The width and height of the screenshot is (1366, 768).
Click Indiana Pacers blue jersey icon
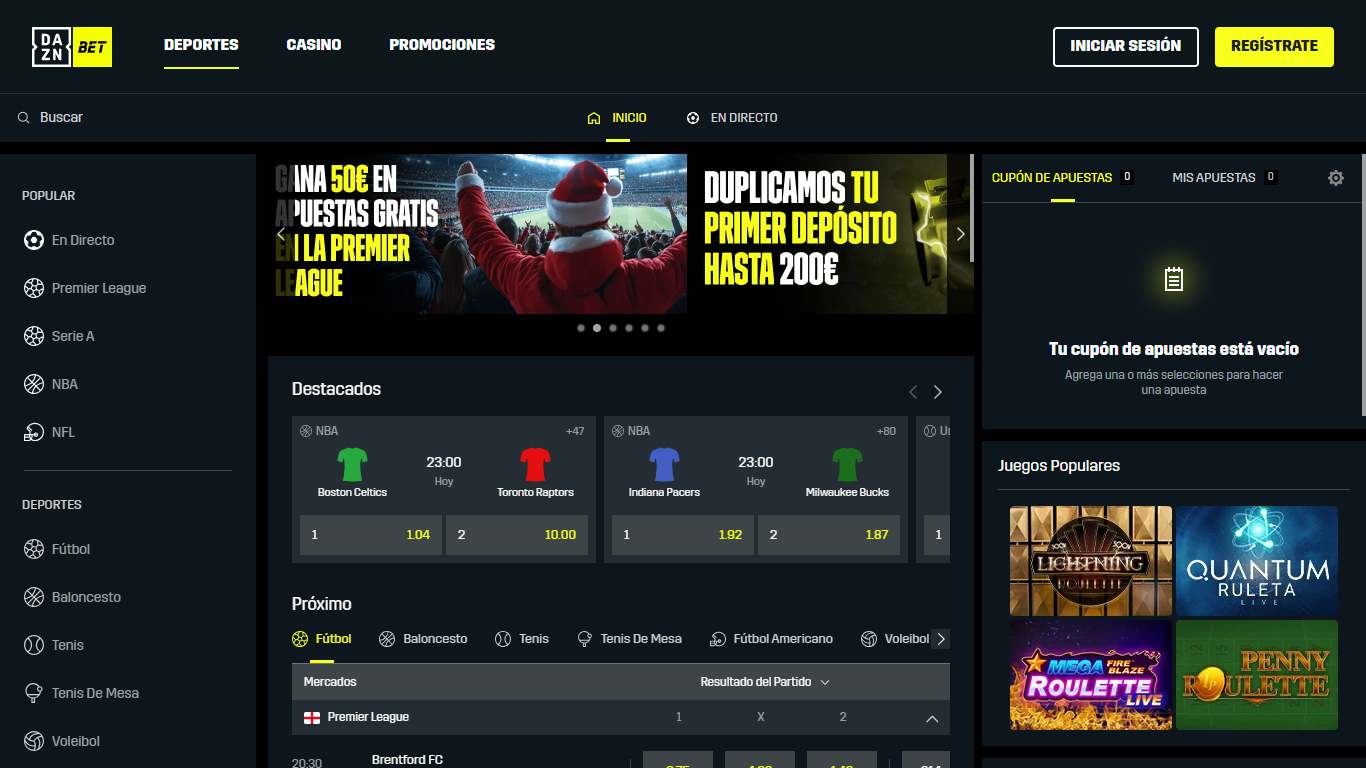click(664, 464)
